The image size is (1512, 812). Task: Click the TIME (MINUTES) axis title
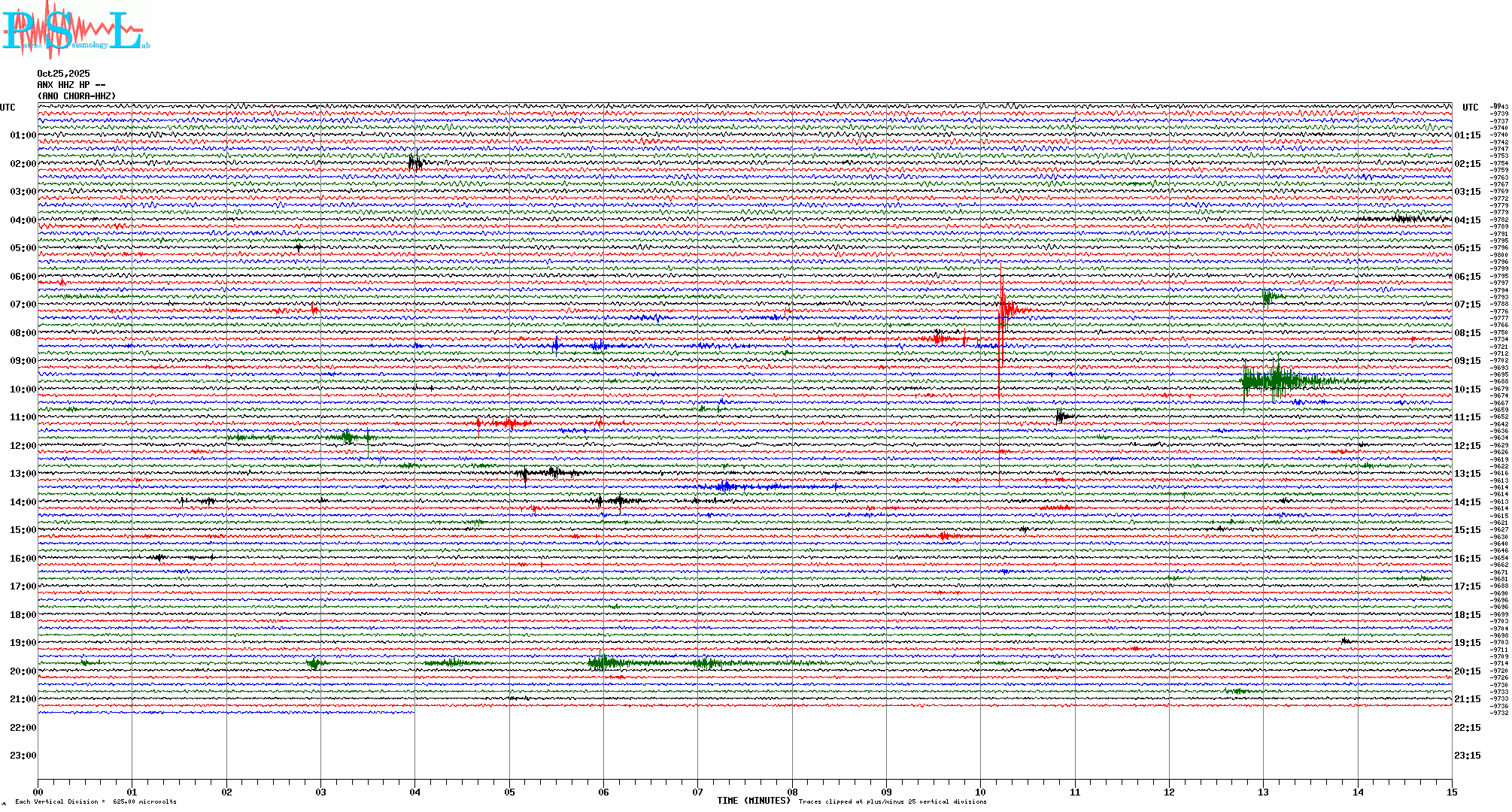[x=754, y=801]
